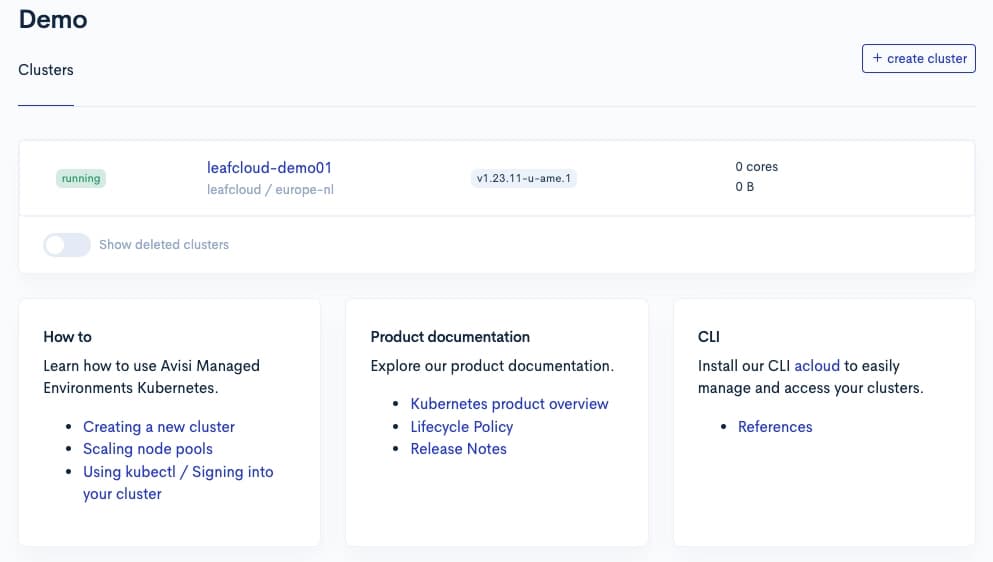
Task: Click the How to card heading
Action: (68, 336)
